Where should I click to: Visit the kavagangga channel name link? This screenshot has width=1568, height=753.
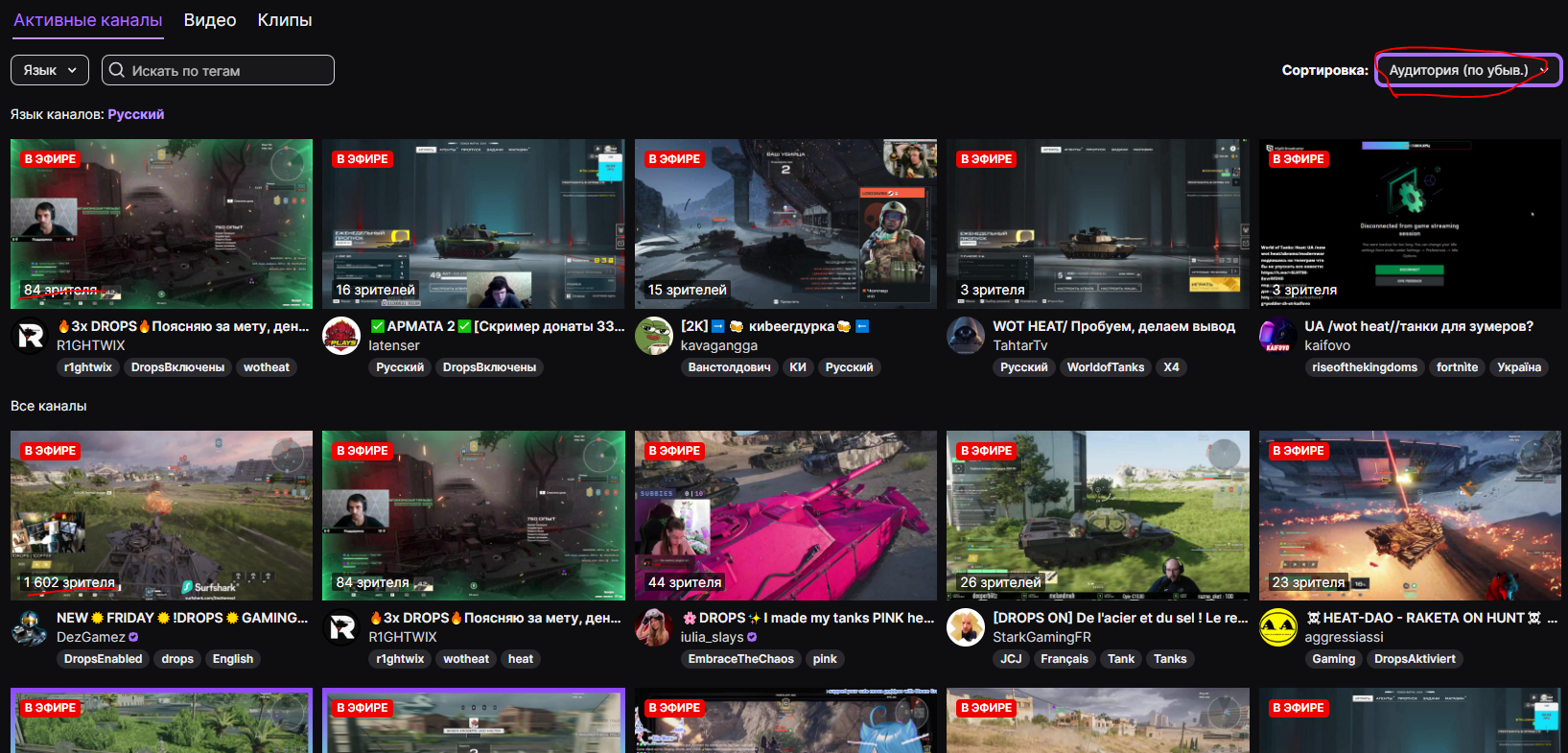coord(719,345)
